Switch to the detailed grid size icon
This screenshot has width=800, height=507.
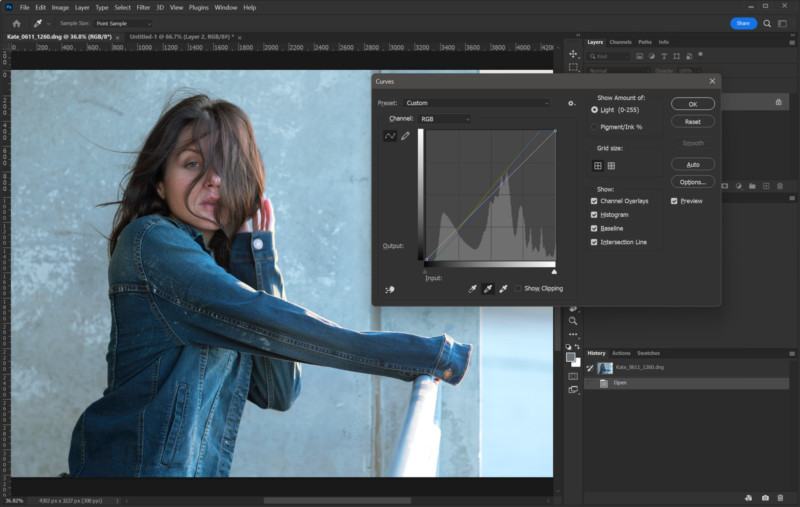tap(611, 166)
